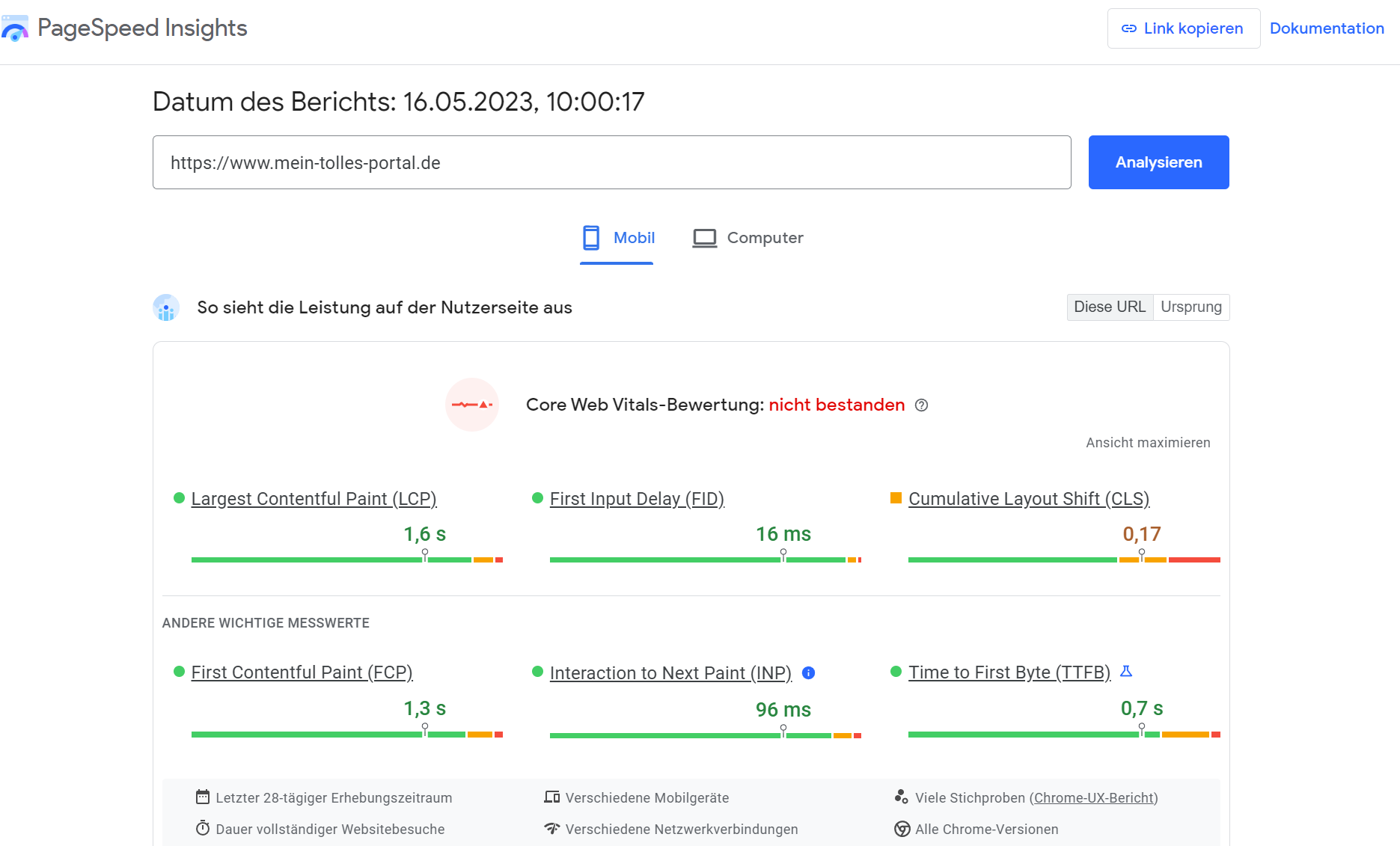The height and width of the screenshot is (846, 1400).
Task: Click the Link kopieren button
Action: click(1183, 28)
